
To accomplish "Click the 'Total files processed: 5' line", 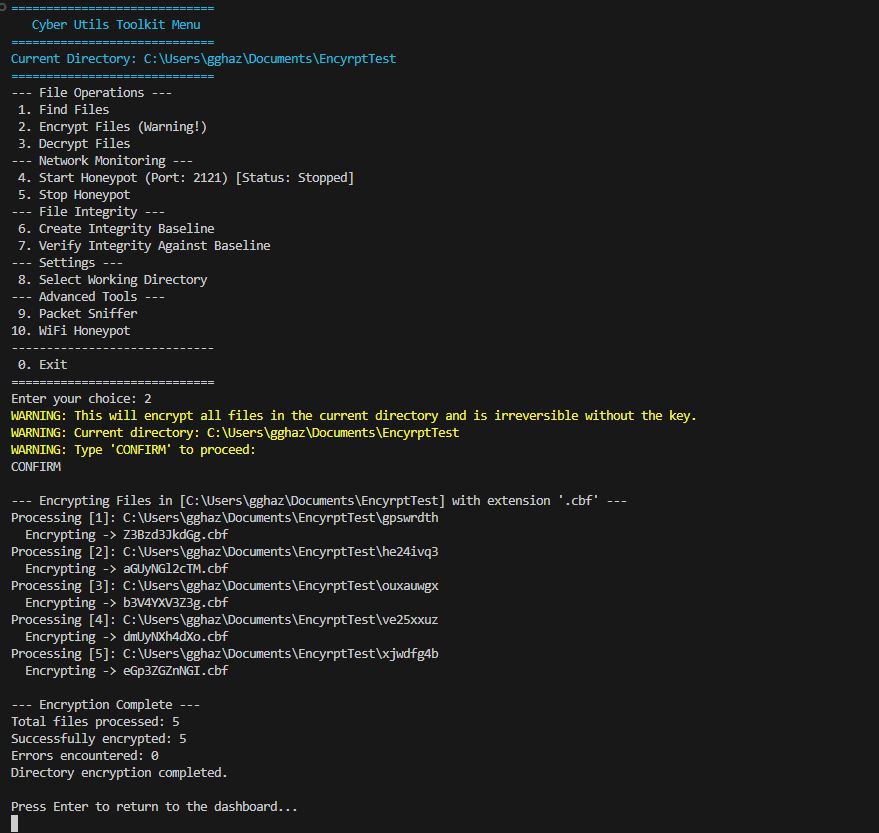I will tap(95, 722).
